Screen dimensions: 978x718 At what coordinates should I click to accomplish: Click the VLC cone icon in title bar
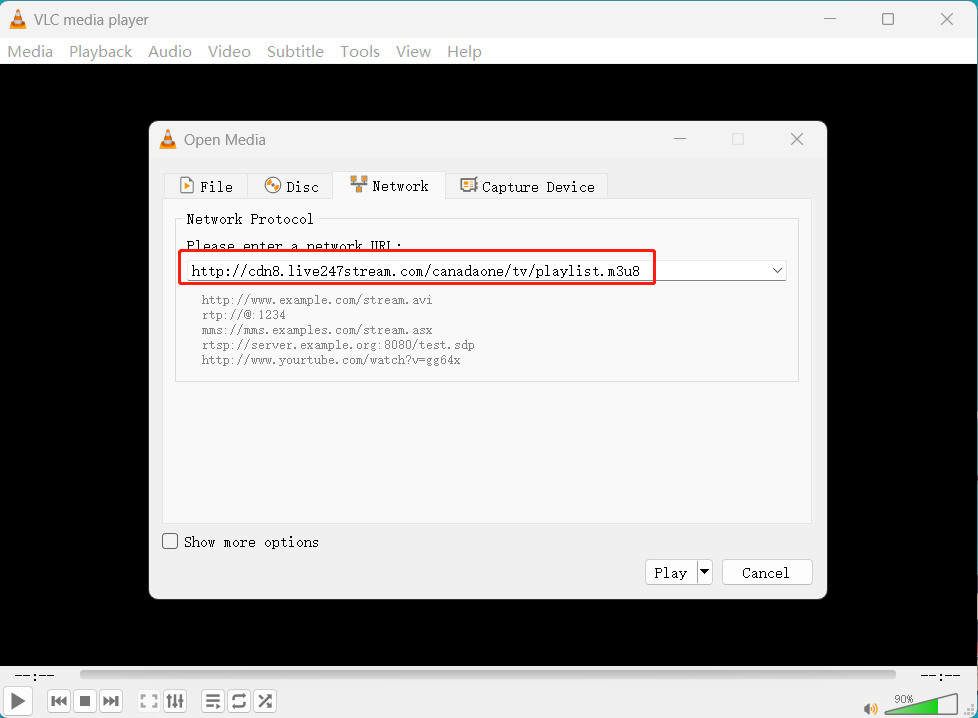point(18,19)
